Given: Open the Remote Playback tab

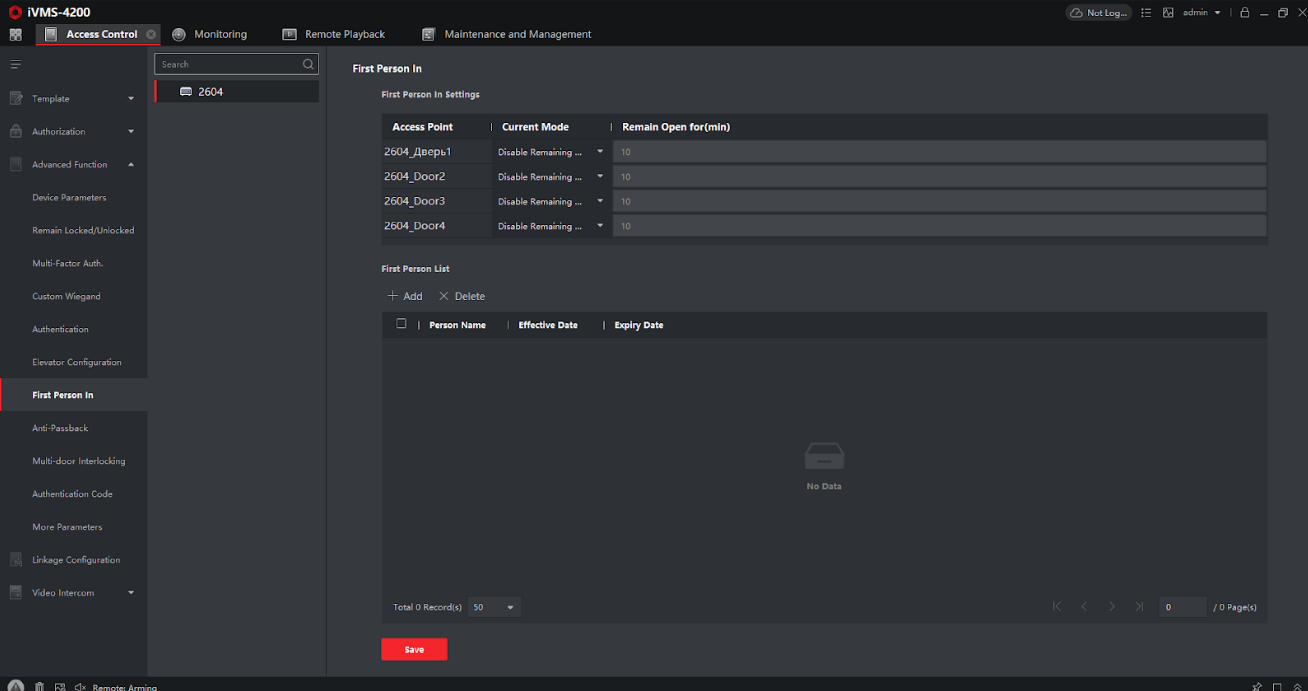Looking at the screenshot, I should coord(334,34).
